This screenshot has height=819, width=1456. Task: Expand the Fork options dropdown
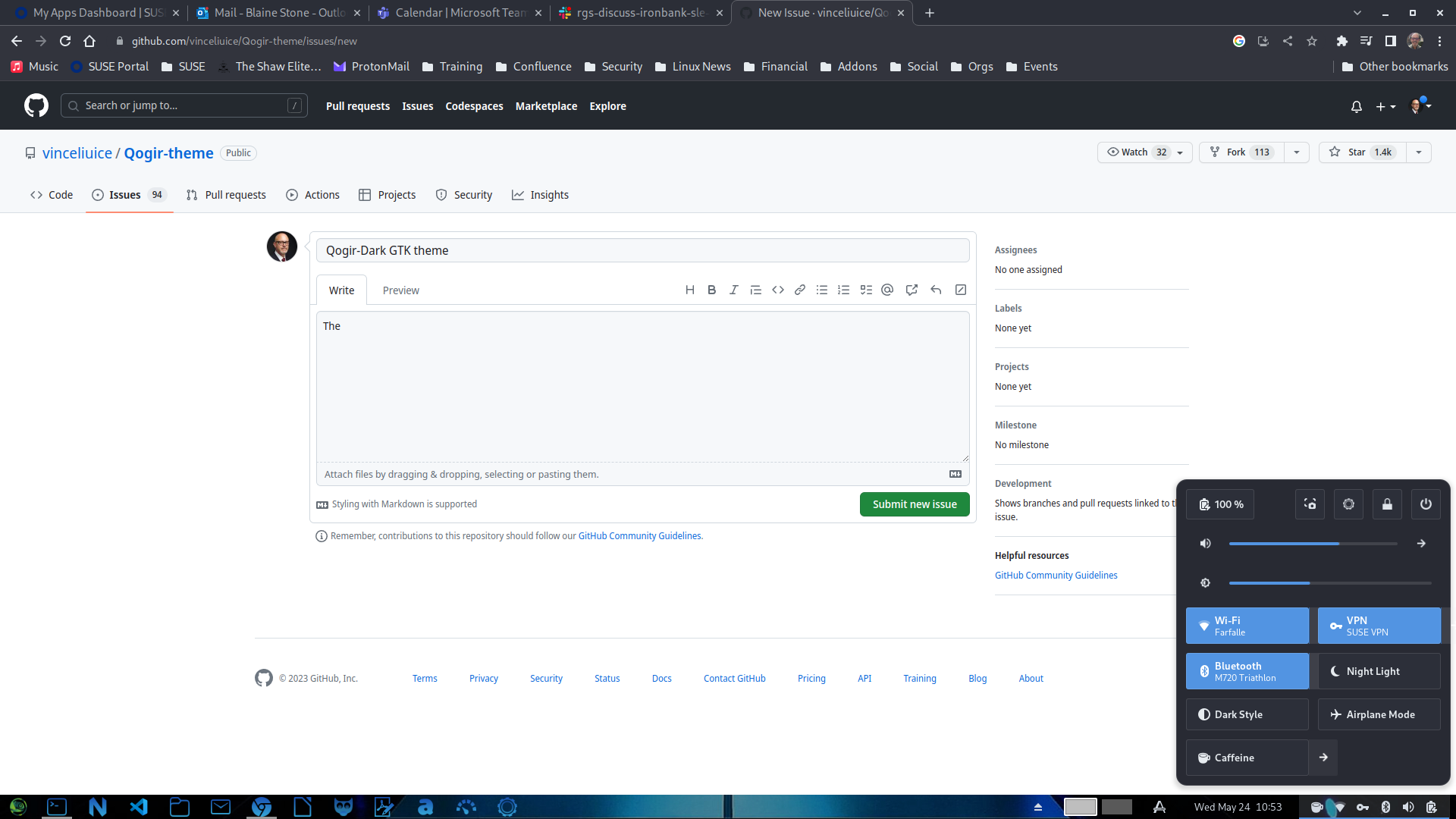coord(1297,152)
